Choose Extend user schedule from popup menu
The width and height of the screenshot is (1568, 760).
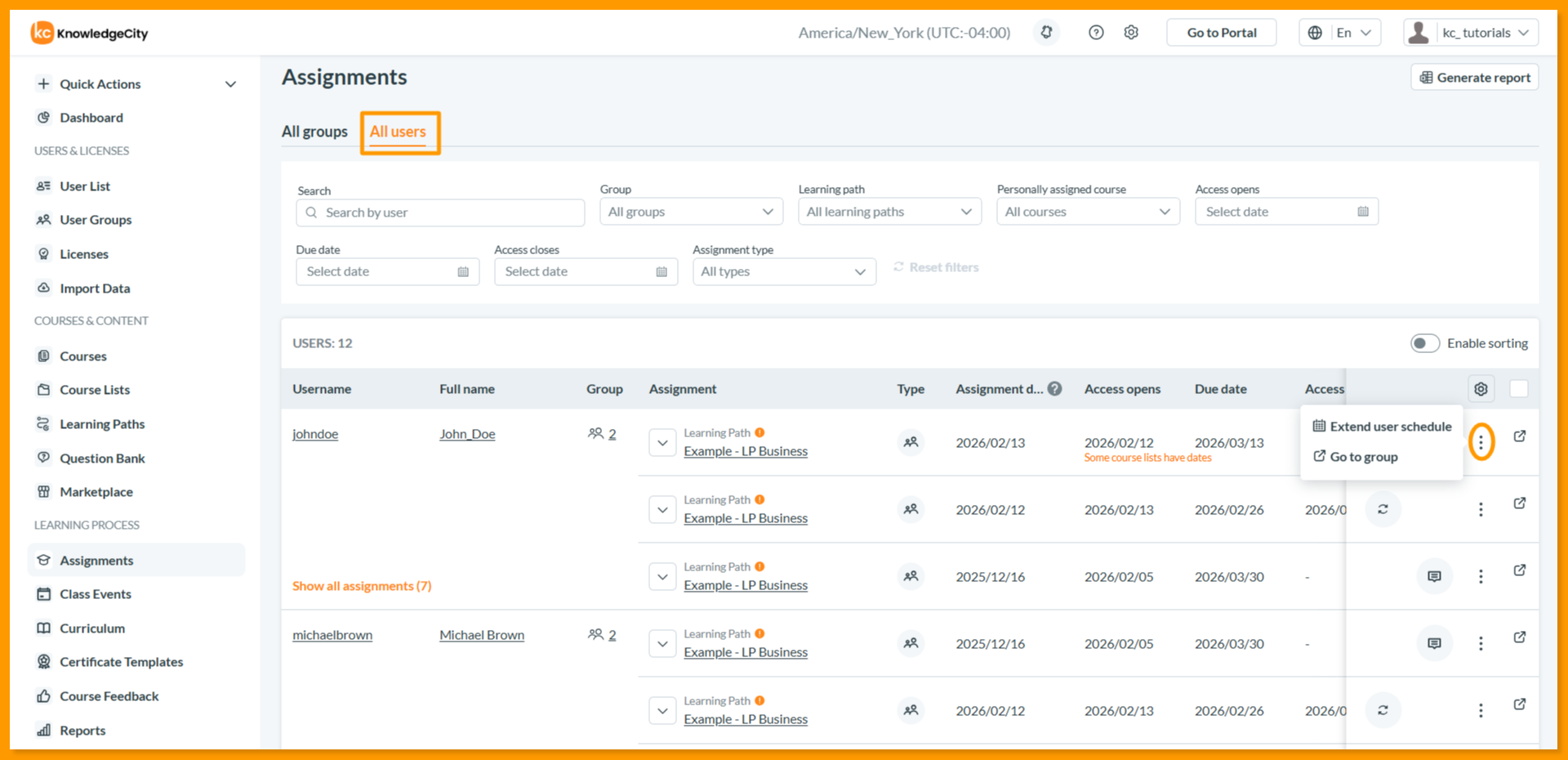coord(1382,427)
